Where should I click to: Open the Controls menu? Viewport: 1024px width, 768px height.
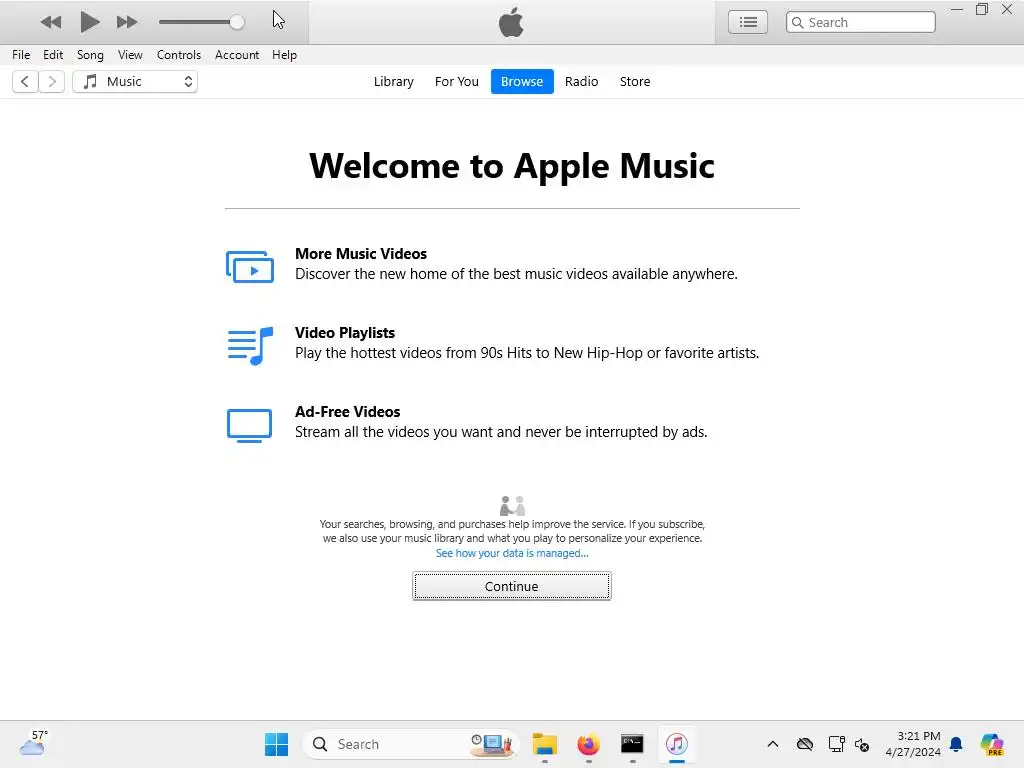[178, 55]
